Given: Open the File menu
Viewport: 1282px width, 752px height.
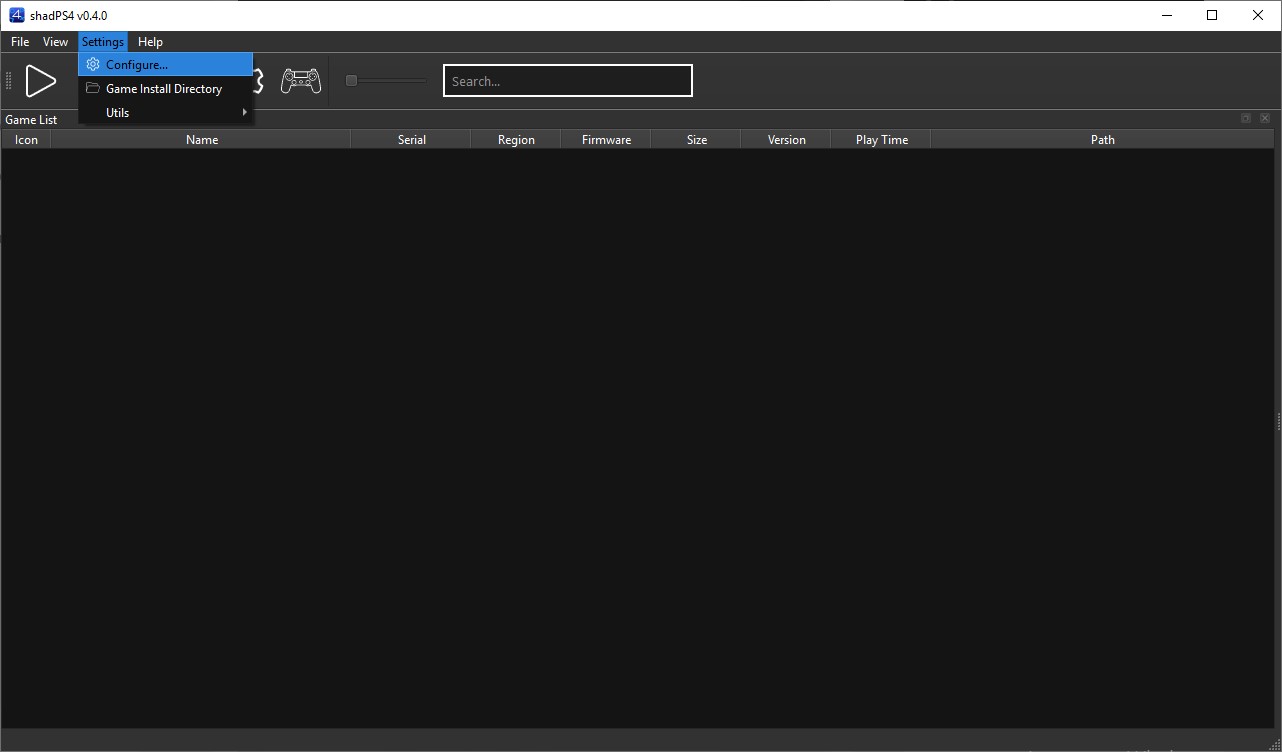Looking at the screenshot, I should pos(20,42).
